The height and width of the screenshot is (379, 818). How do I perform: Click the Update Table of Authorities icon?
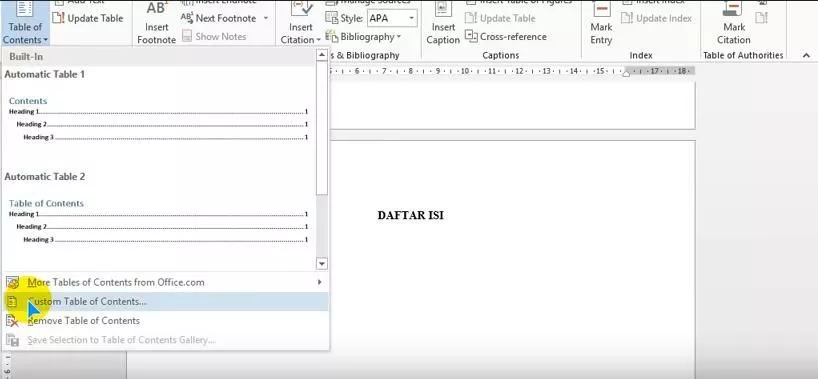point(761,18)
